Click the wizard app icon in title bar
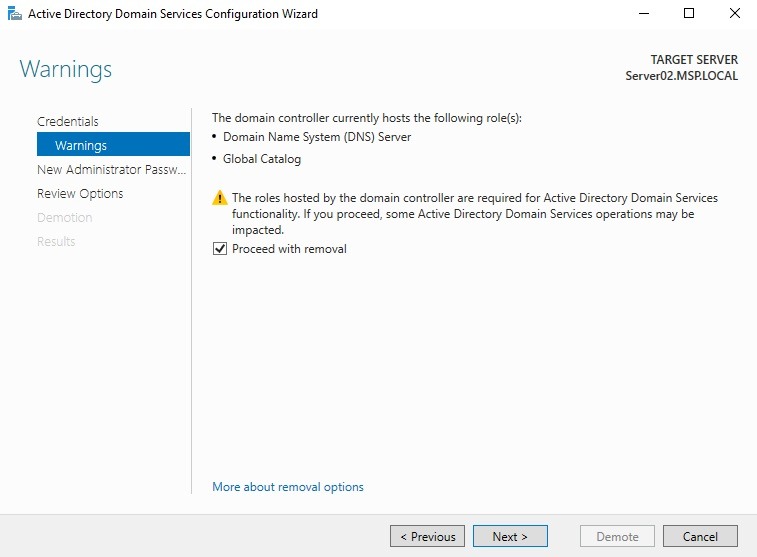This screenshot has height=557, width=757. click(13, 14)
